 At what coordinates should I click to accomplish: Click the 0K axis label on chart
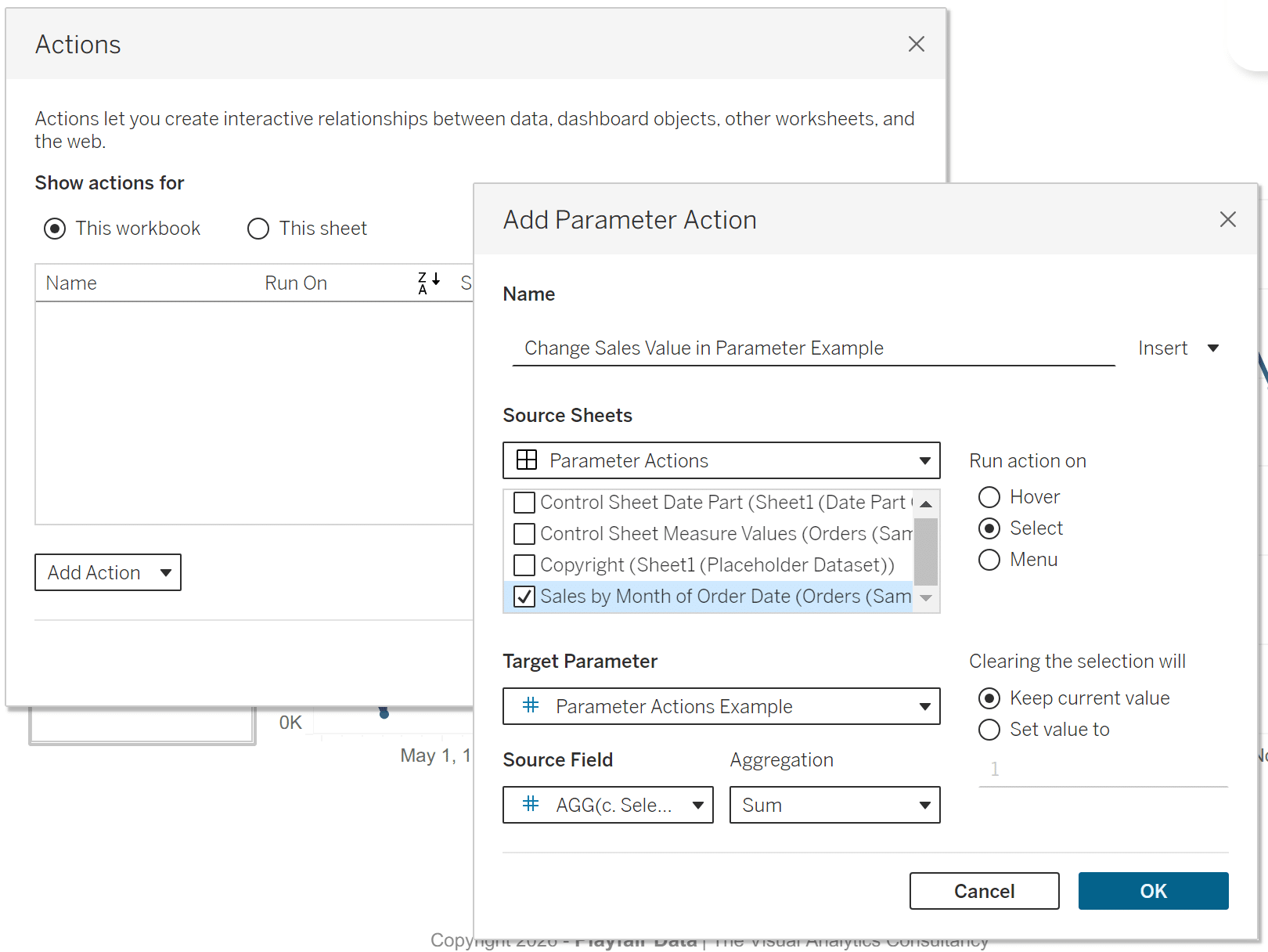pyautogui.click(x=290, y=722)
